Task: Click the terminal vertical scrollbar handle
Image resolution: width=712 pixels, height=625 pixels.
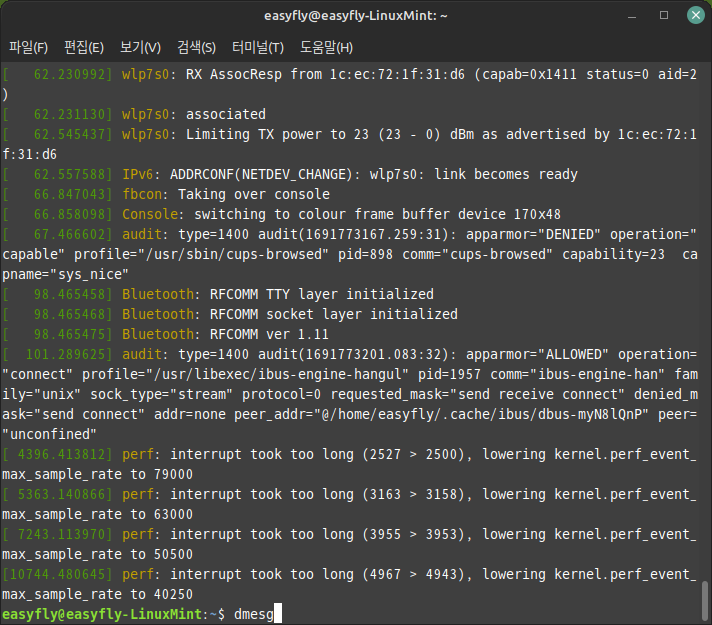Action: pos(705,600)
